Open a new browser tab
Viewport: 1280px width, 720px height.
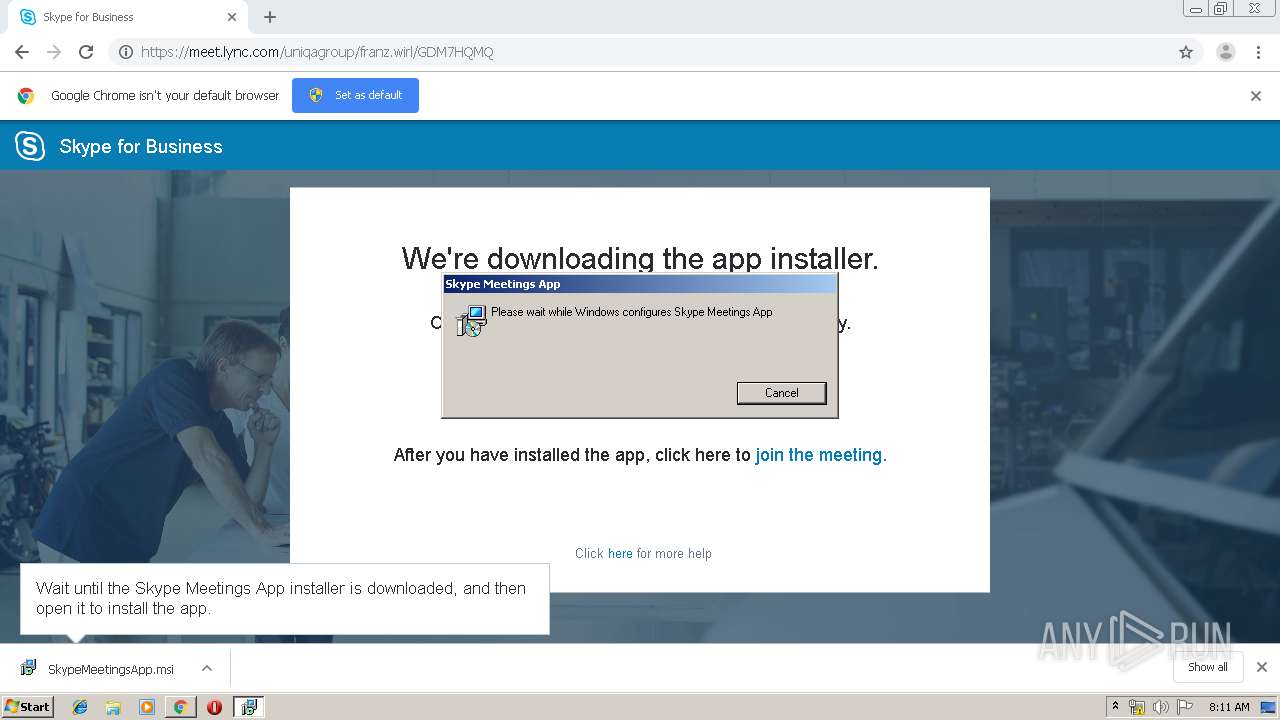click(270, 17)
